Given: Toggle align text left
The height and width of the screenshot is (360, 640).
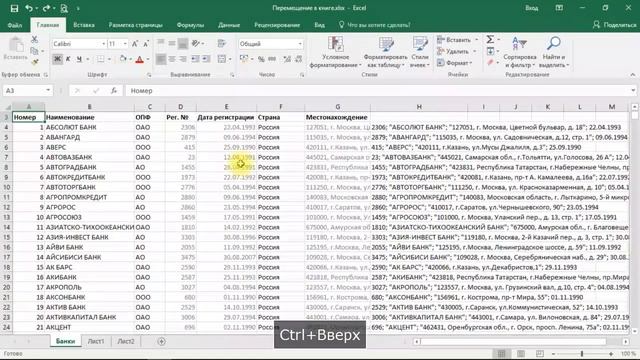Looking at the screenshot, I should pyautogui.click(x=161, y=60).
